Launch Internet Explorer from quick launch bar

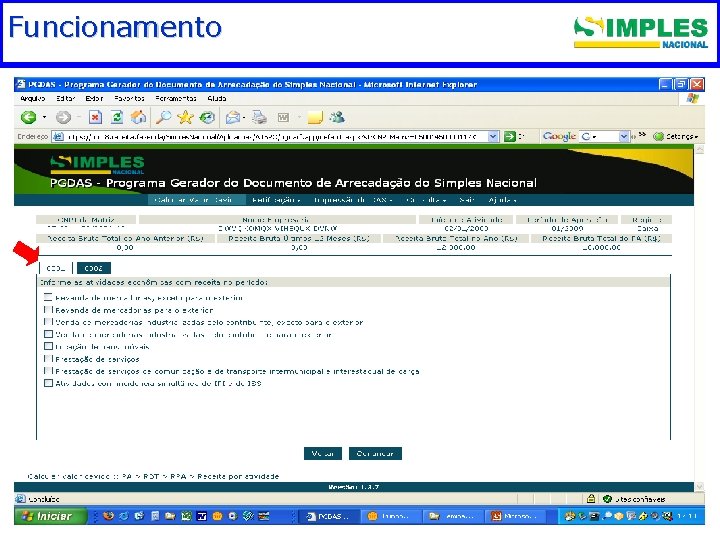coord(124,516)
